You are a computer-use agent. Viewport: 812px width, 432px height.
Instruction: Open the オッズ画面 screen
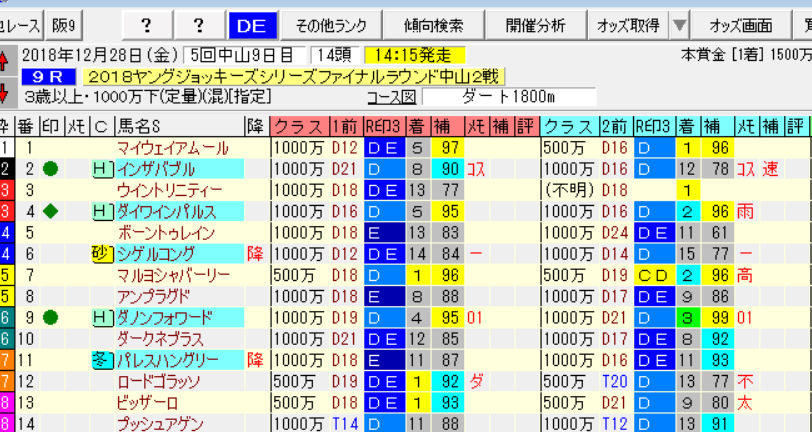[741, 25]
